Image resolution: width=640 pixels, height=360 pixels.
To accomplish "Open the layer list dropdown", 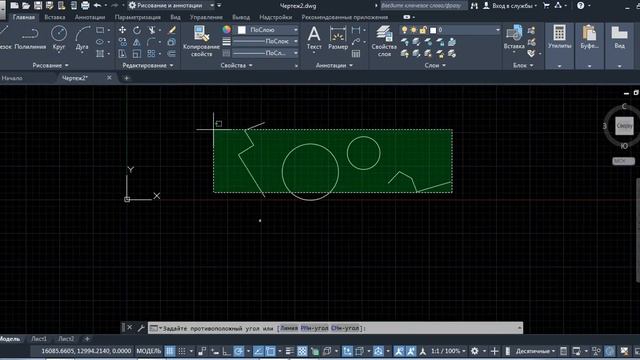I will [450, 30].
